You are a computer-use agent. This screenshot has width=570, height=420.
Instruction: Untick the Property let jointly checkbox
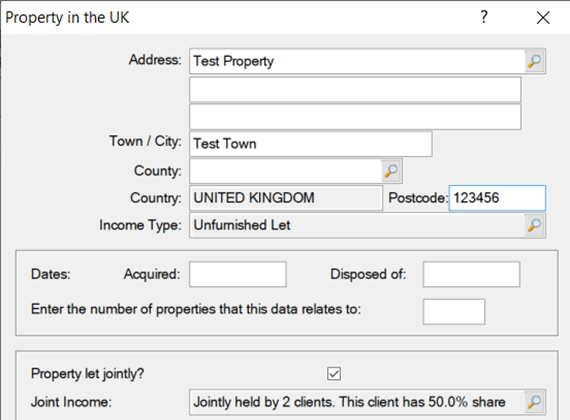pyautogui.click(x=334, y=373)
